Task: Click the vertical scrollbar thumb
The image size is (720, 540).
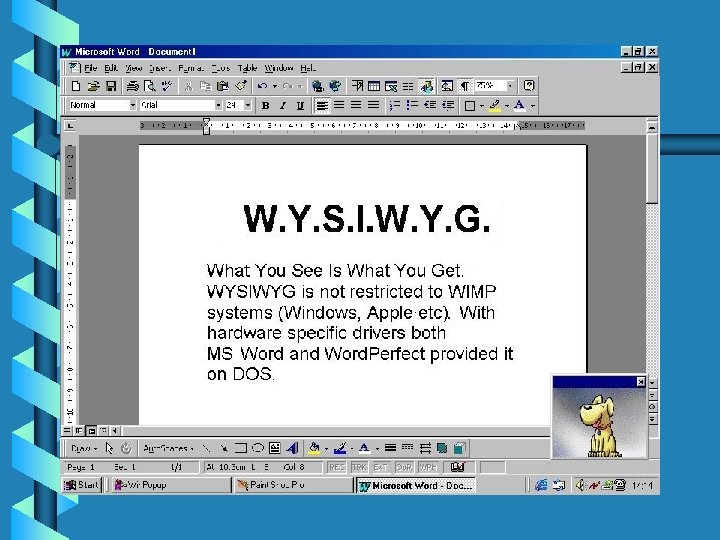Action: click(x=652, y=168)
